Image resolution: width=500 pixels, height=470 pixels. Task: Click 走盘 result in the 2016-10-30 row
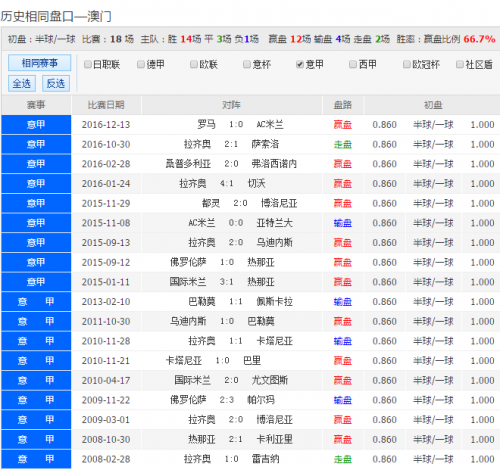[343, 144]
